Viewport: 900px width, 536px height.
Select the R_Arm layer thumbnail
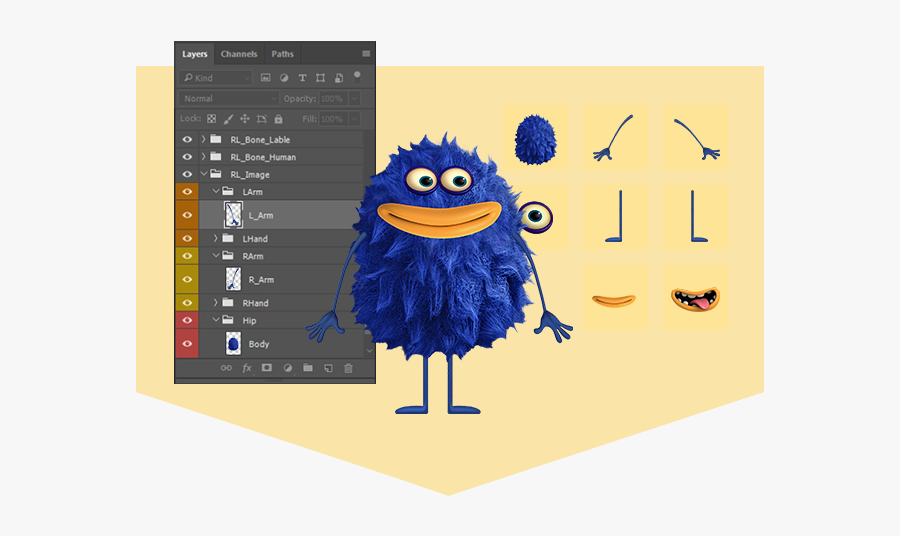[x=233, y=279]
